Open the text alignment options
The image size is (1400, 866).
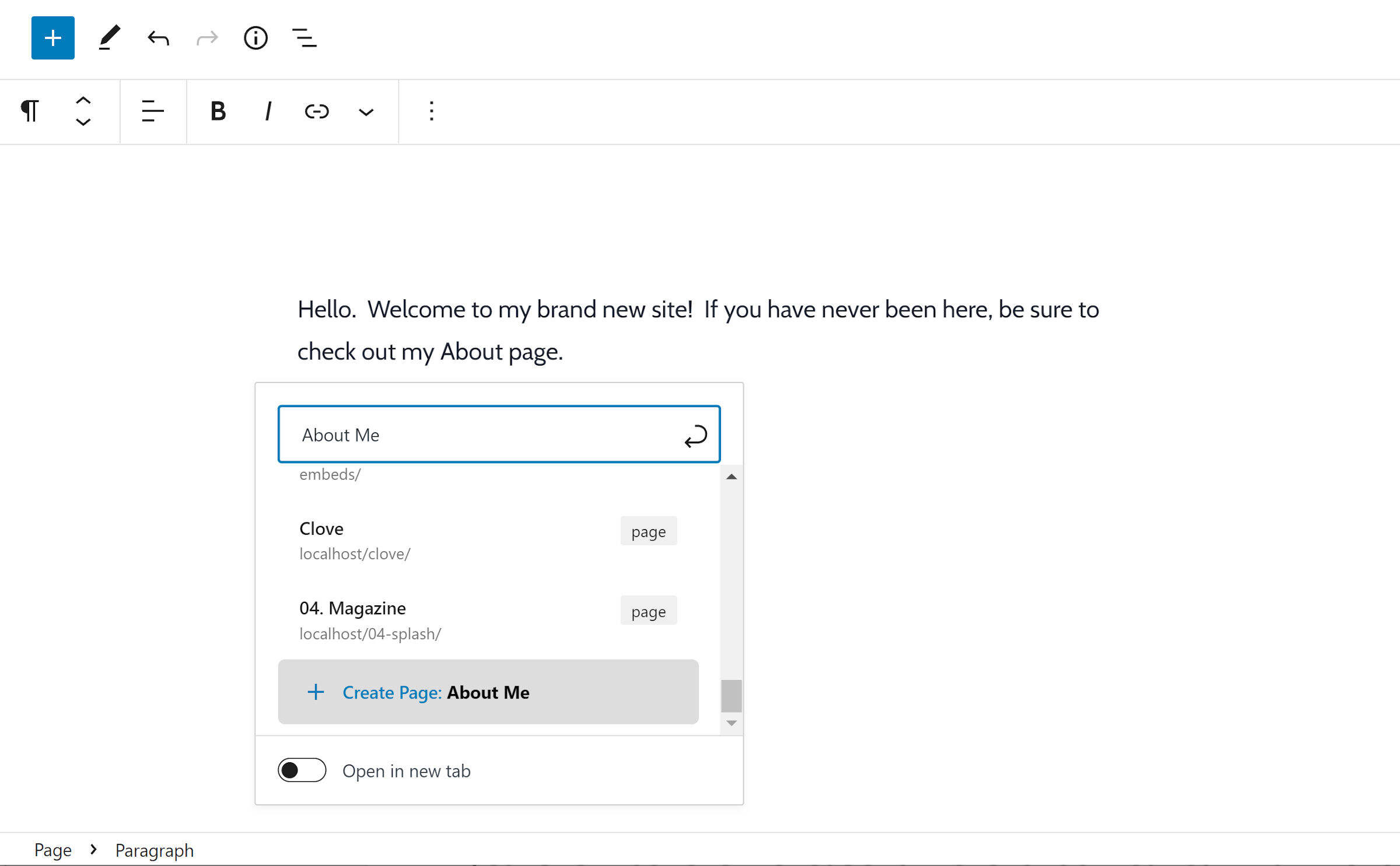click(153, 111)
